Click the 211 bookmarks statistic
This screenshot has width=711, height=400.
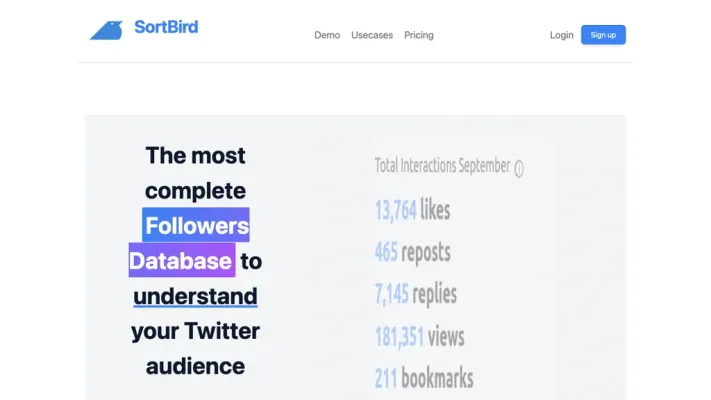coord(424,378)
